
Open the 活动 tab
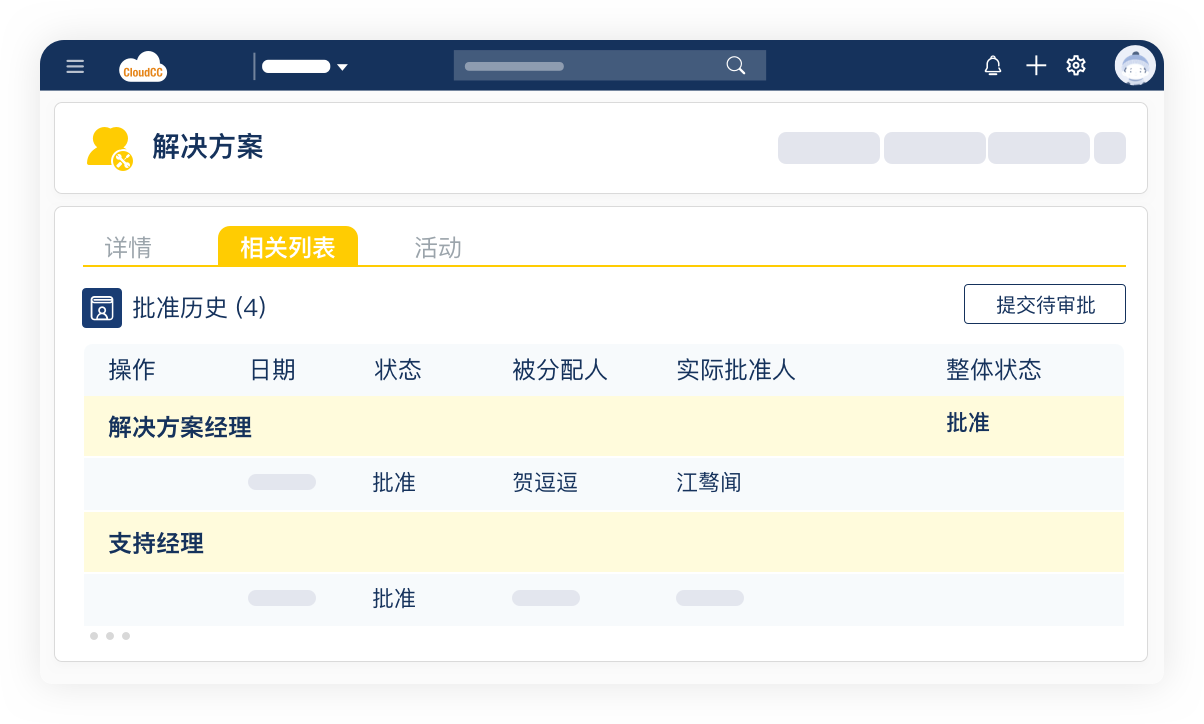coord(438,248)
